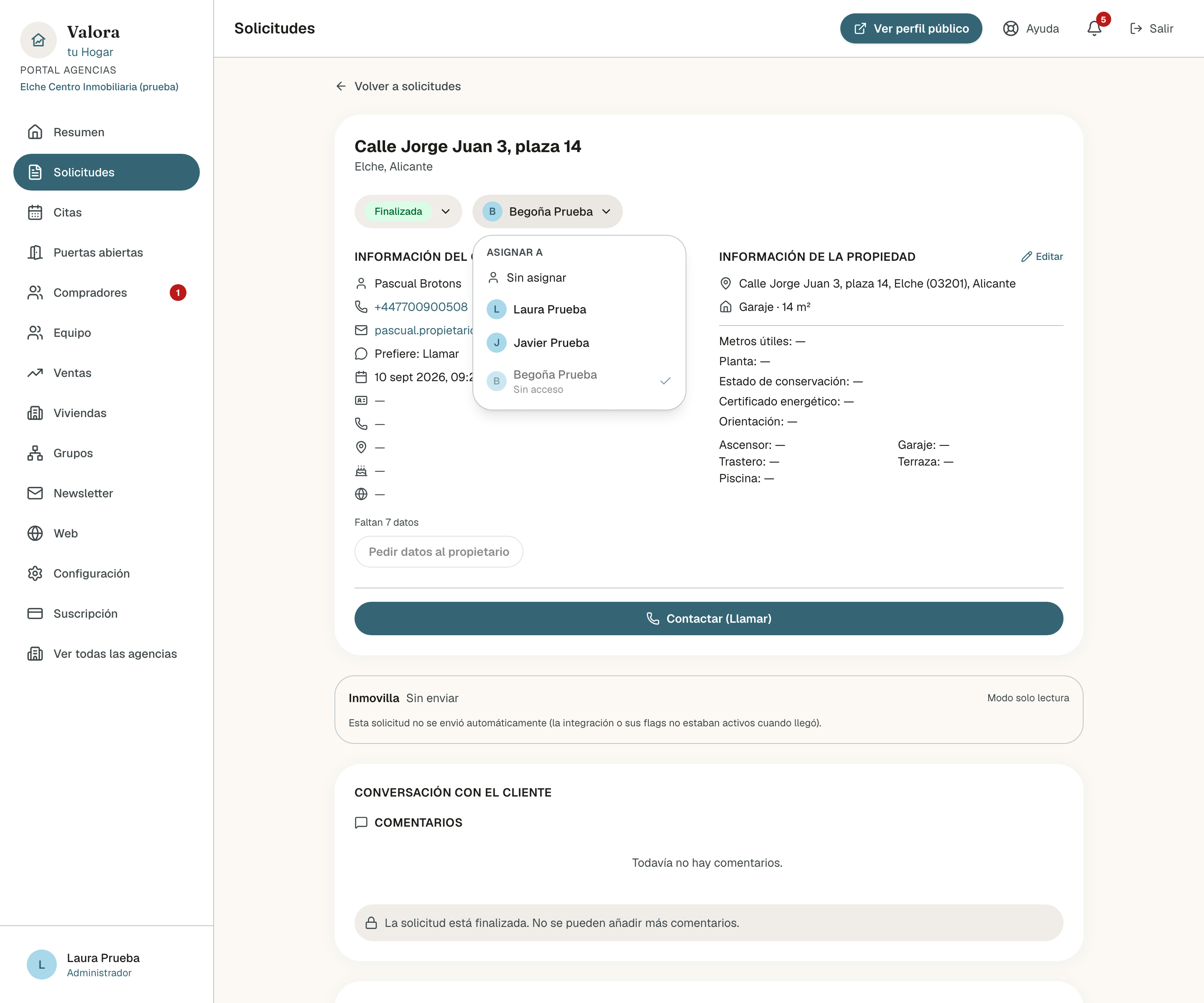Click the Citas calendar icon in sidebar
The image size is (1204, 1003).
pos(35,213)
